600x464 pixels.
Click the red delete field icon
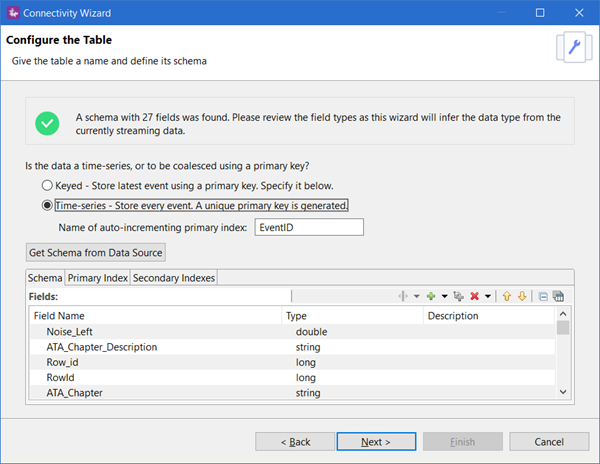475,296
